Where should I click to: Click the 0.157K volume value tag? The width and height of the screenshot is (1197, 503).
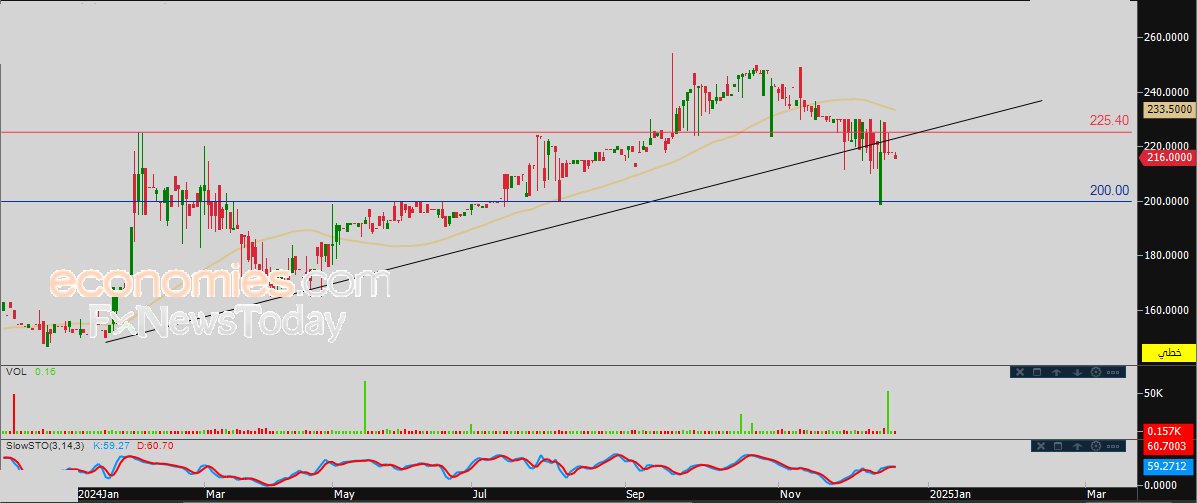click(1169, 431)
